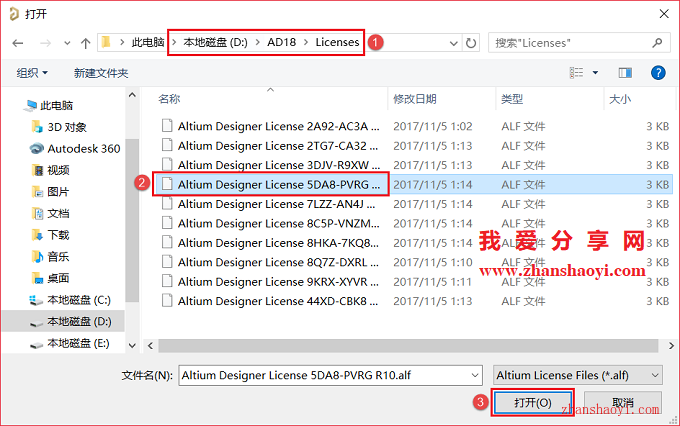Select file License 2TG7-CA32
Viewport: 680px width, 426px height.
[x=278, y=146]
